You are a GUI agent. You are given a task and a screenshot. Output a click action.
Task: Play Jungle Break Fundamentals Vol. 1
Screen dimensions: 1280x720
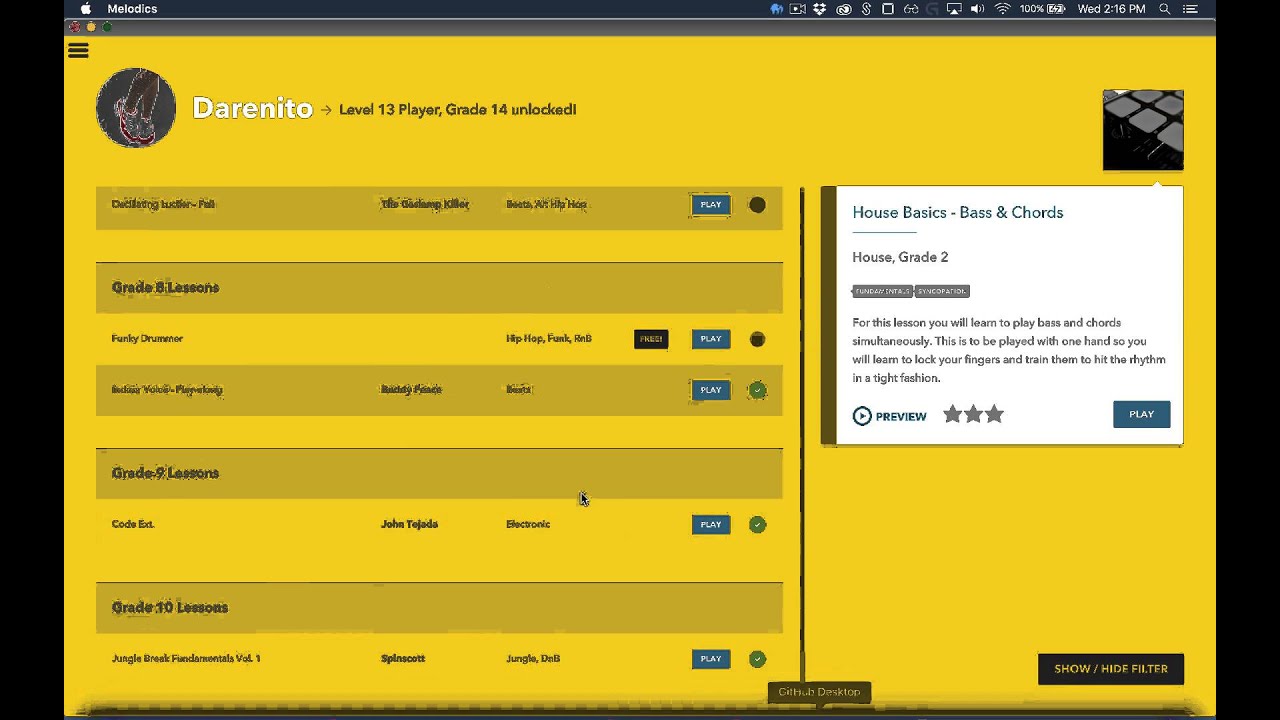tap(711, 659)
